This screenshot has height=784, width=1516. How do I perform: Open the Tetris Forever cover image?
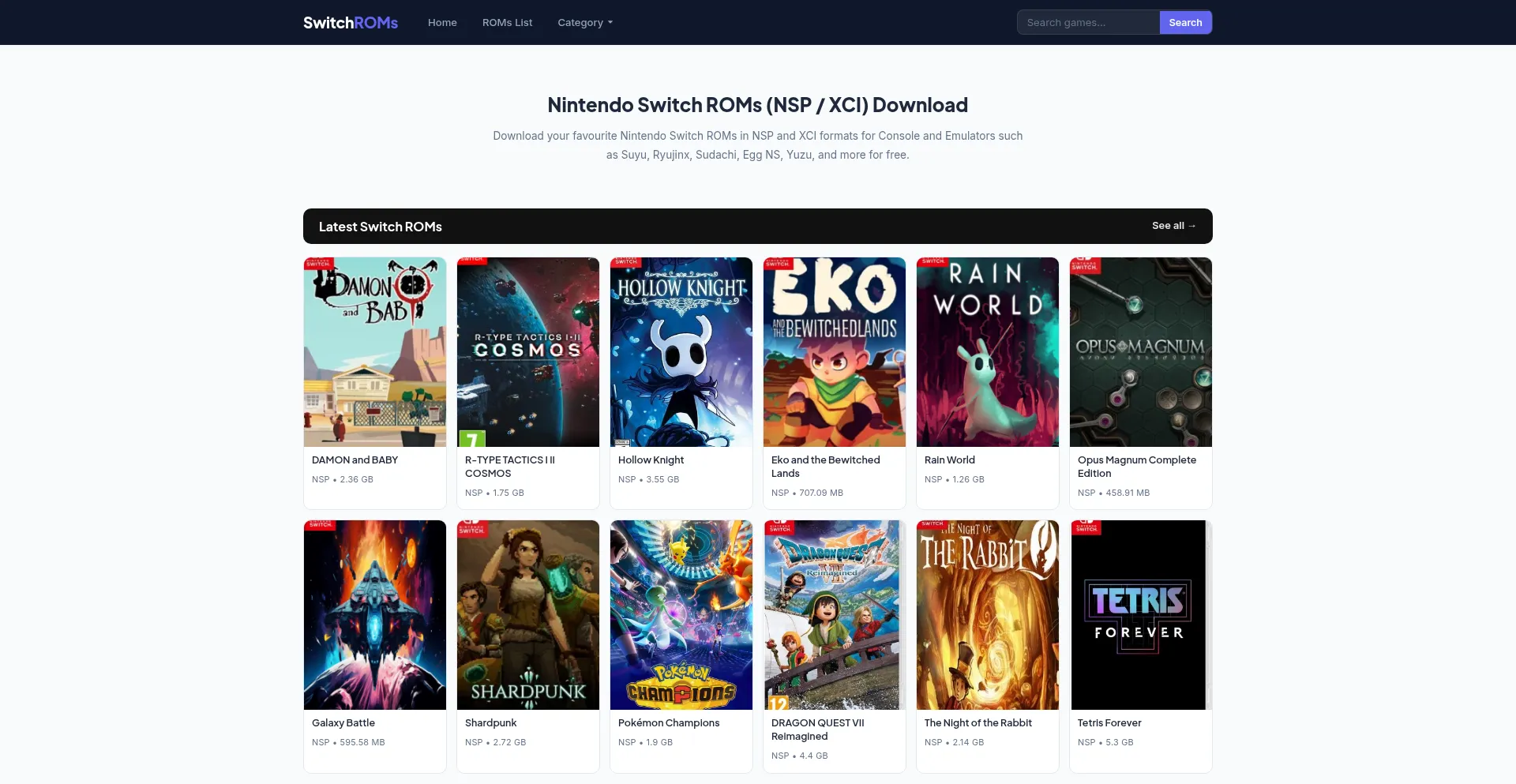1141,615
